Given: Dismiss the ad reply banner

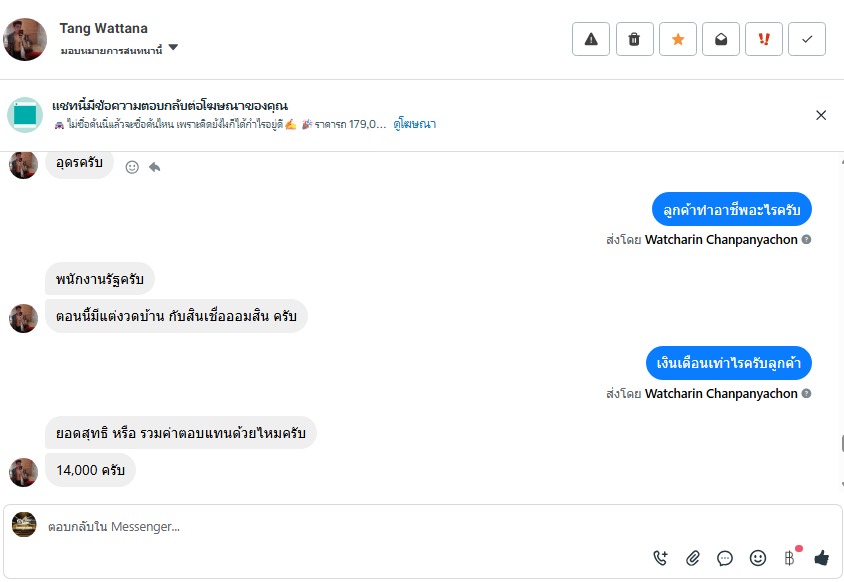Looking at the screenshot, I should [821, 115].
